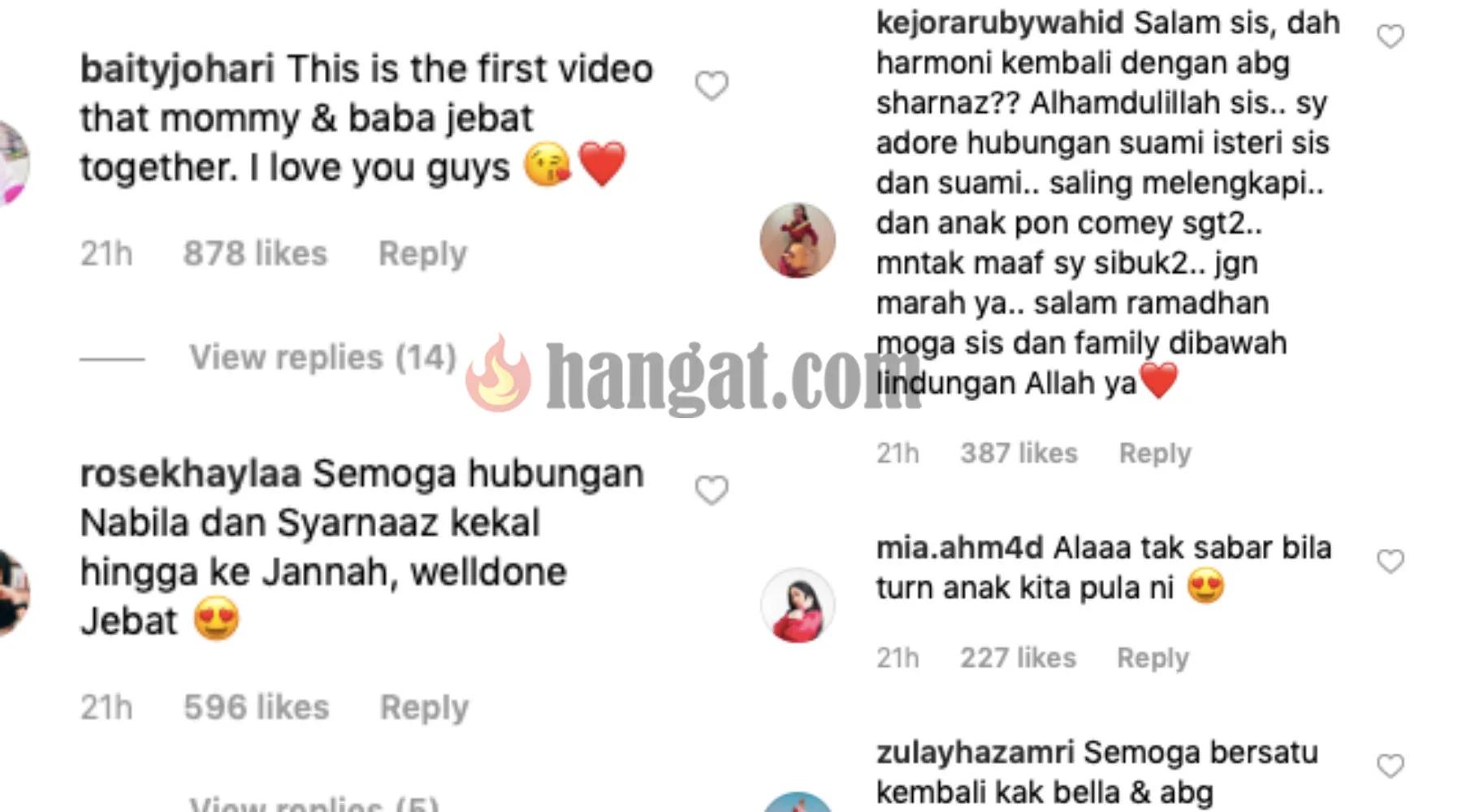Click the hangat.com flame logo watermark
This screenshot has width=1462, height=812.
[x=499, y=374]
